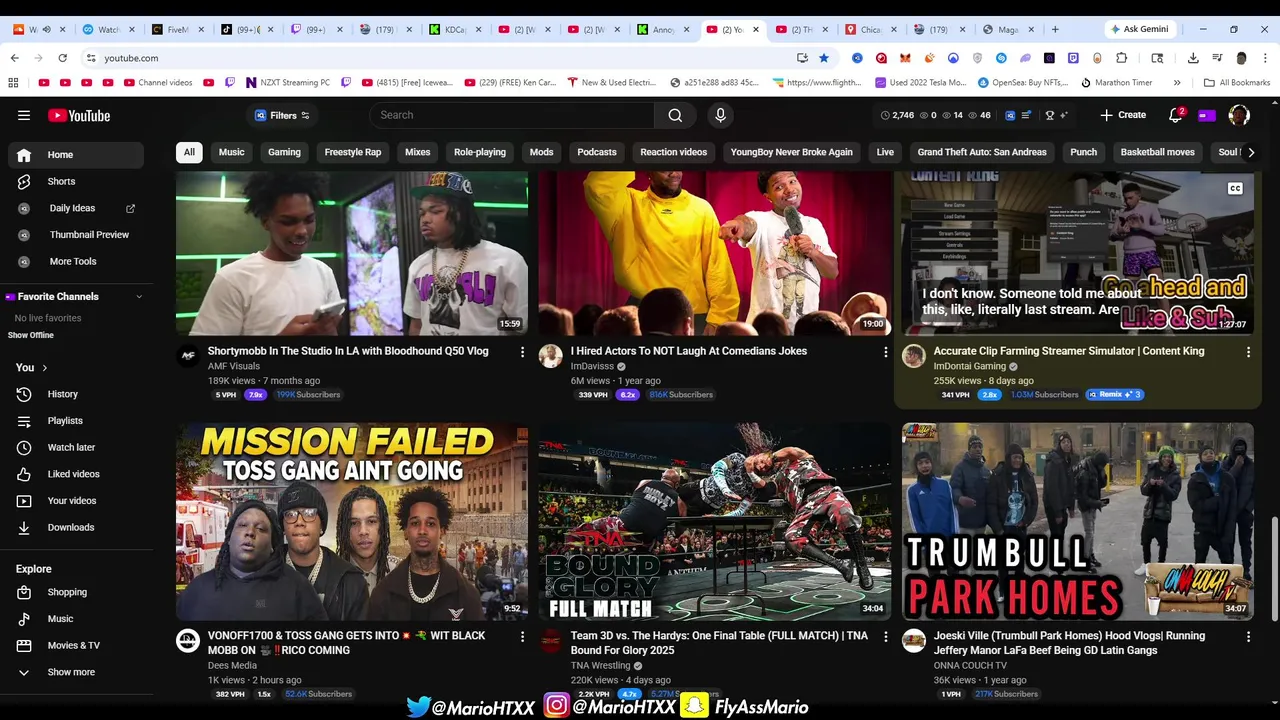Open options menu for I Hired Actors video
Screen dimensions: 1280x720
point(885,352)
